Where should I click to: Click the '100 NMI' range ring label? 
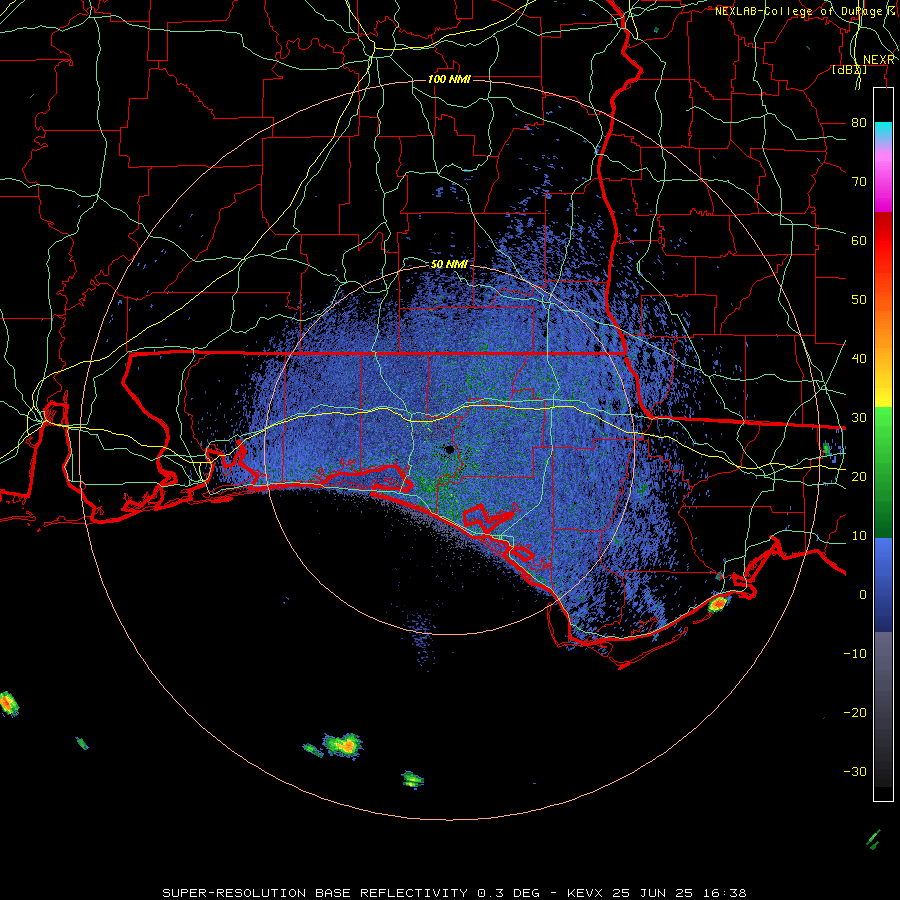pyautogui.click(x=449, y=79)
